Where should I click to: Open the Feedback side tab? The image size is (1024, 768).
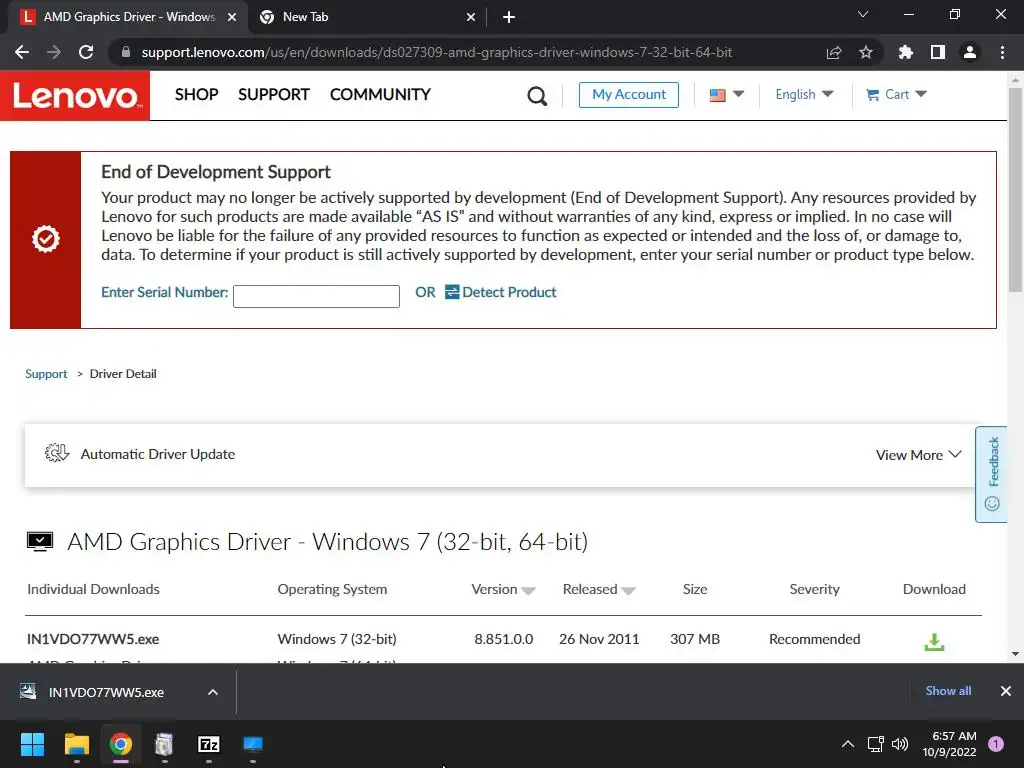click(992, 474)
